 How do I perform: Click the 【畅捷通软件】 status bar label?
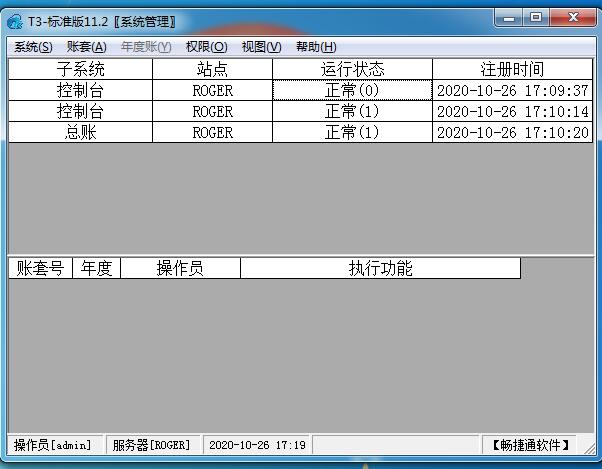(x=530, y=445)
